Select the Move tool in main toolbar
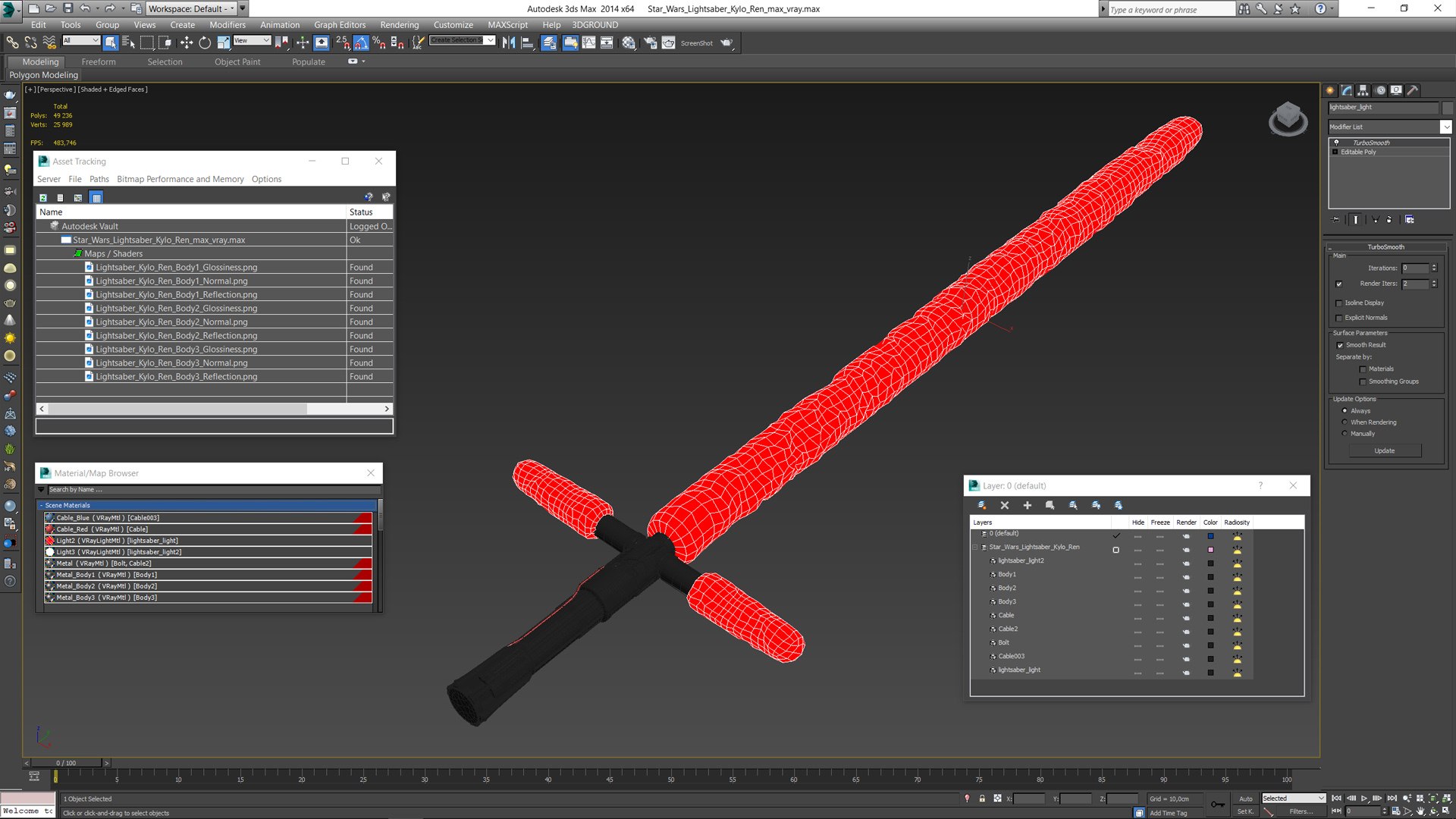The image size is (1456, 819). point(187,42)
